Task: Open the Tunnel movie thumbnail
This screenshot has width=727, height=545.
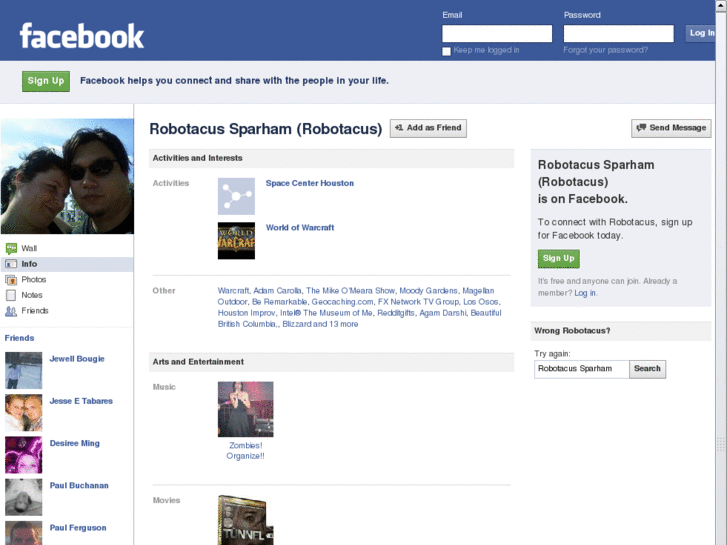Action: [x=246, y=520]
